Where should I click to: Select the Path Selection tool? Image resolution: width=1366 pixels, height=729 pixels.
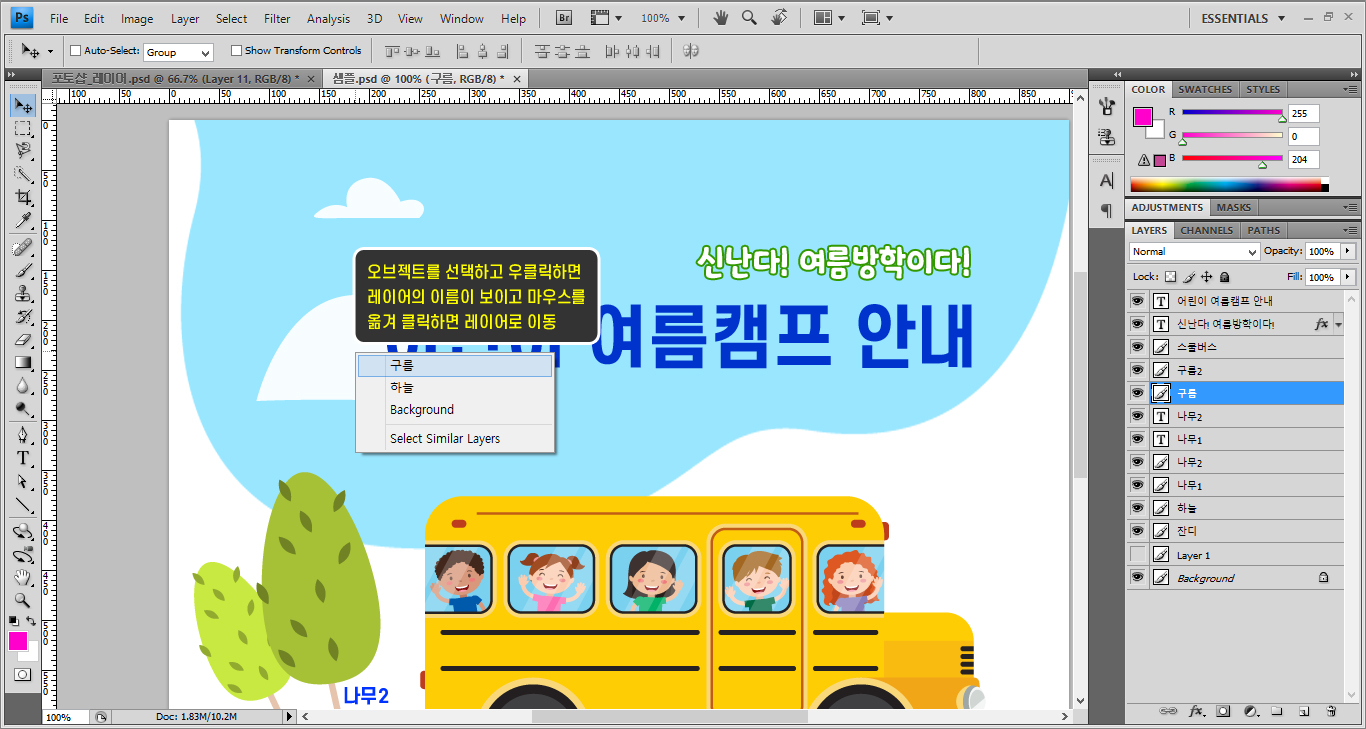coord(23,481)
